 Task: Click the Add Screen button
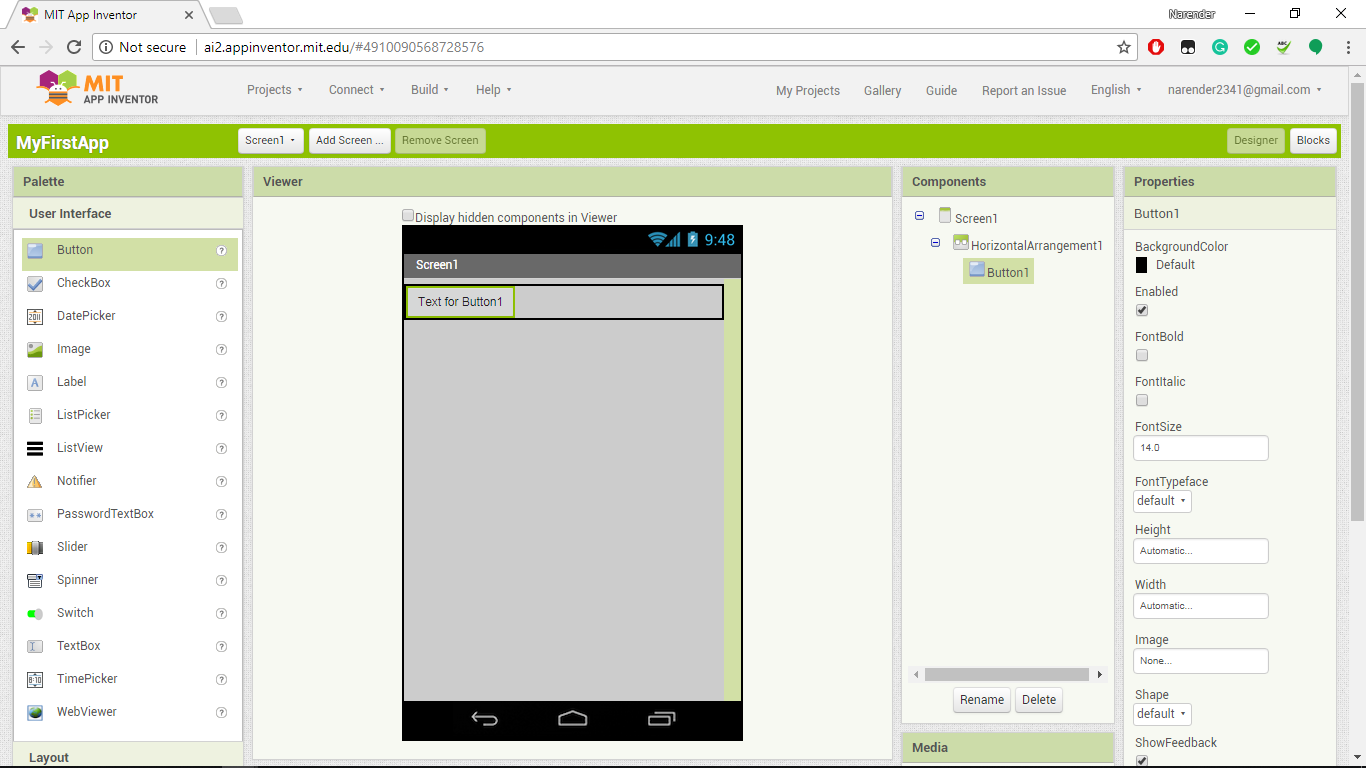pos(350,141)
